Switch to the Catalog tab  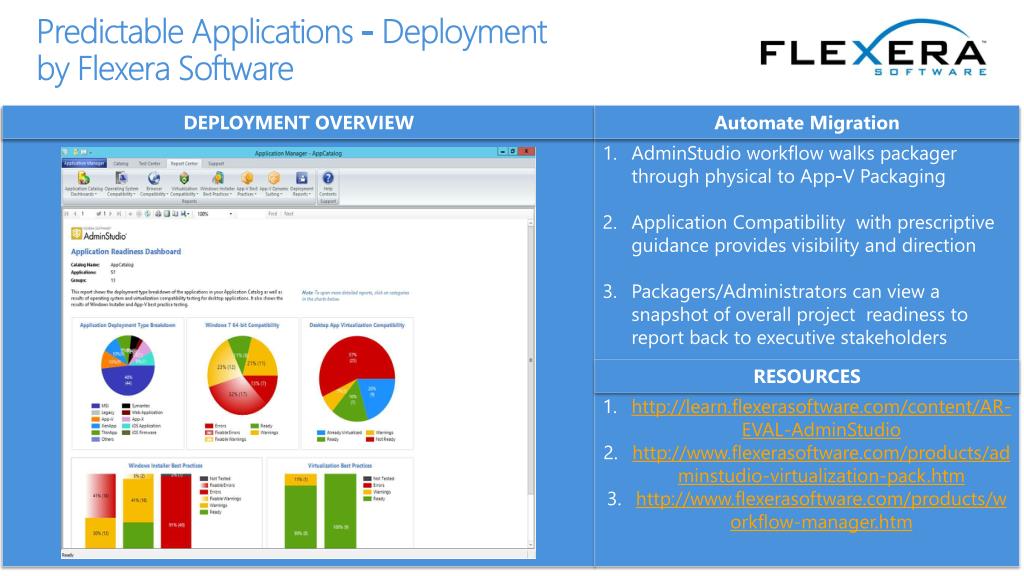pyautogui.click(x=120, y=163)
